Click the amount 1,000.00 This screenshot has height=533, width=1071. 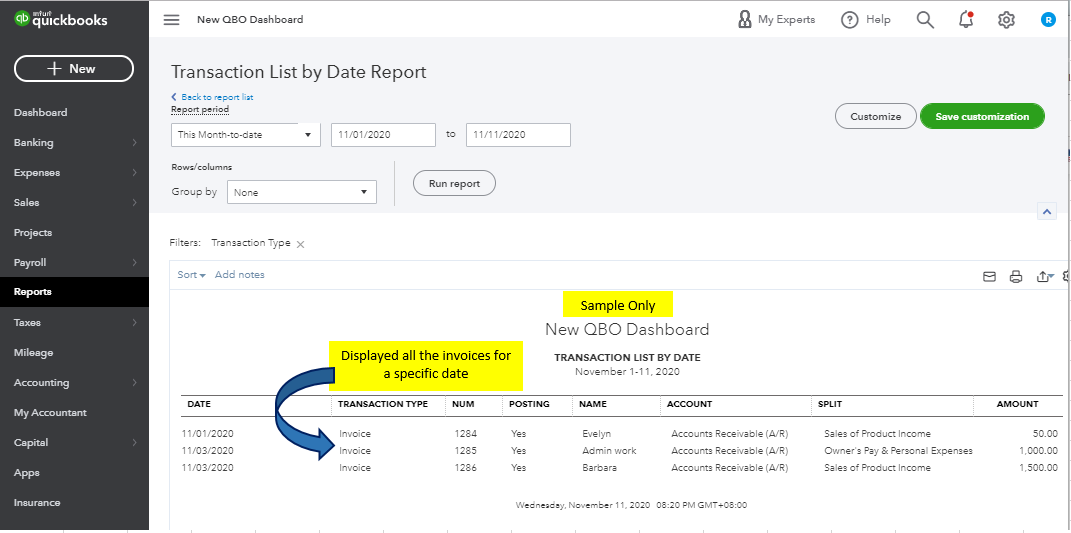(x=1038, y=450)
